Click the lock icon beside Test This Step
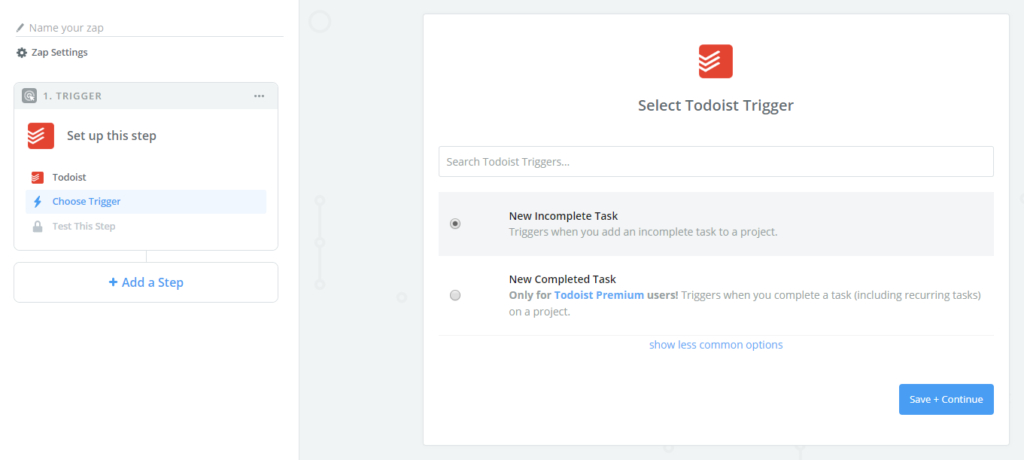1024x460 pixels. click(37, 227)
